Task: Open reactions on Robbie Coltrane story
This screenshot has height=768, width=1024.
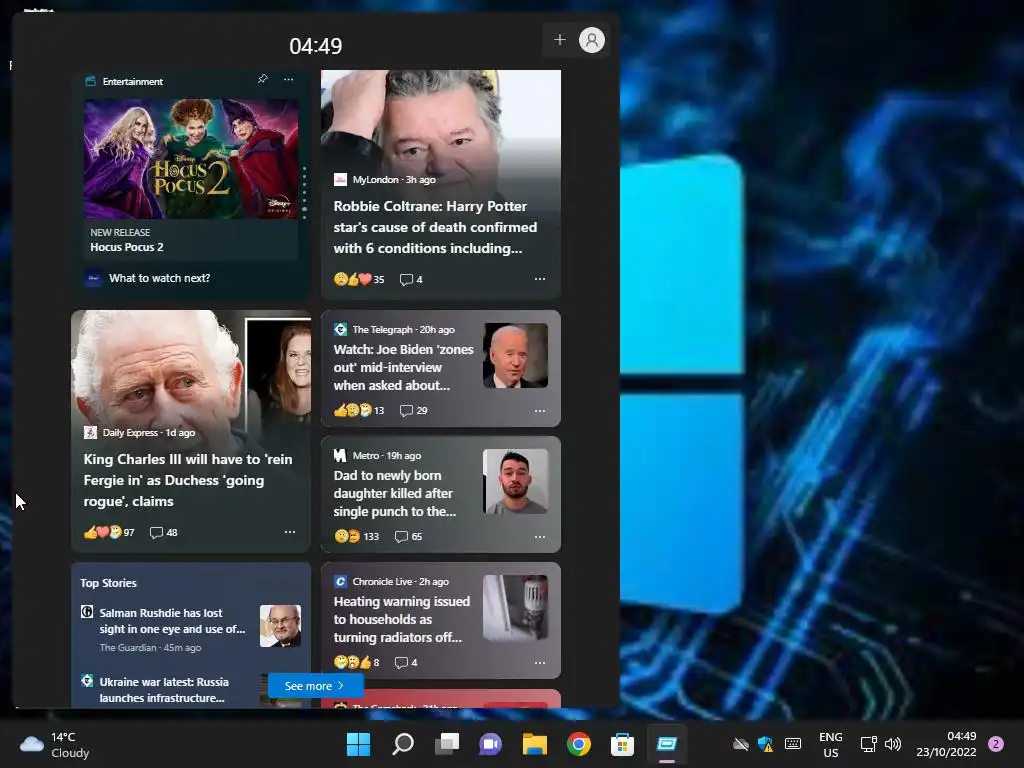Action: click(359, 280)
